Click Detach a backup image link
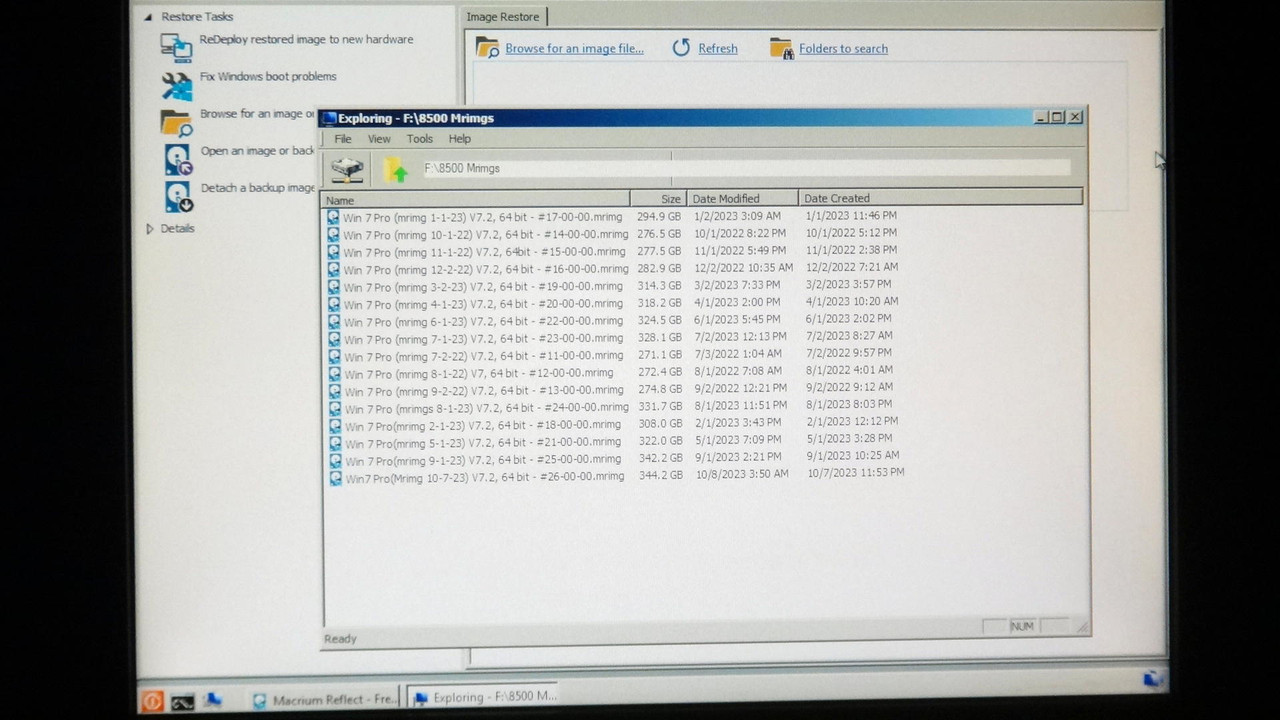The height and width of the screenshot is (720, 1280). point(258,187)
